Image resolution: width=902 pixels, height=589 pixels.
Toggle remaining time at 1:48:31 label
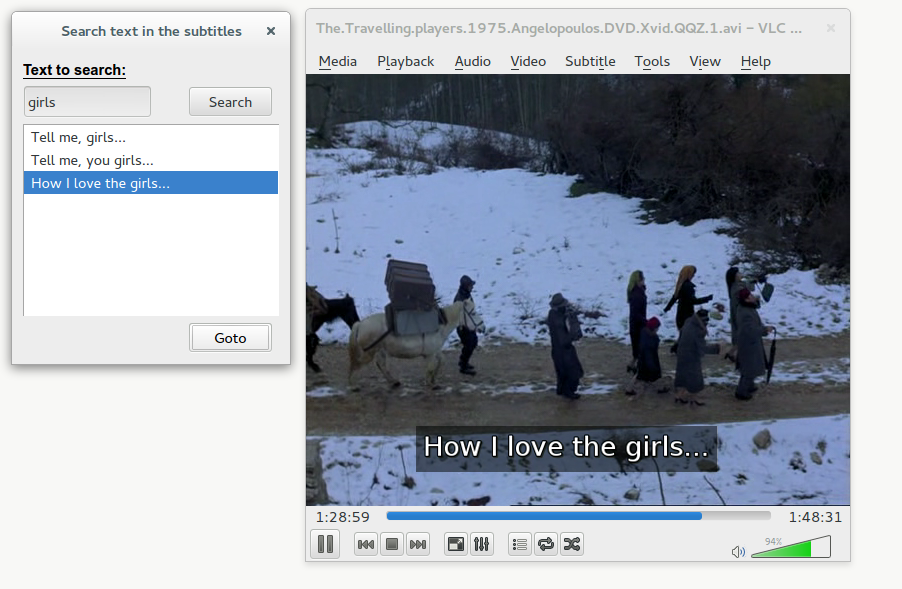coord(815,517)
